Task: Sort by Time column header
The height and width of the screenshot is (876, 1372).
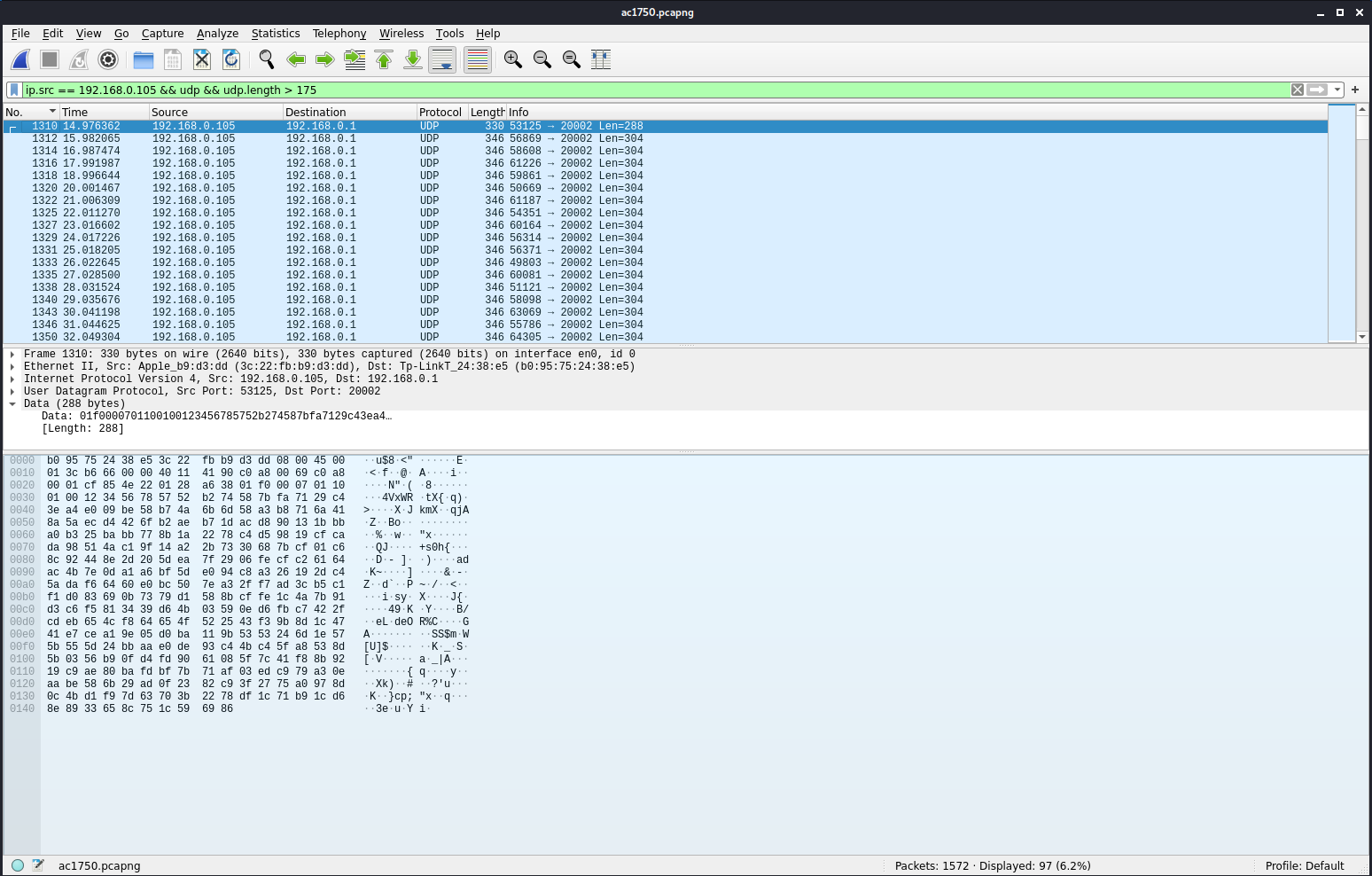Action: (x=105, y=112)
